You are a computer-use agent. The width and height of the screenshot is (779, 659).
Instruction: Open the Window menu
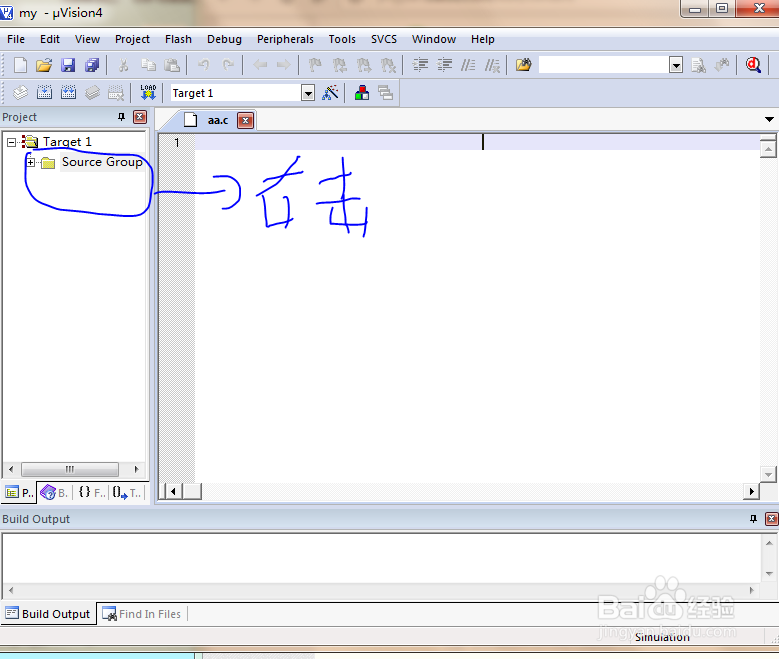click(434, 39)
